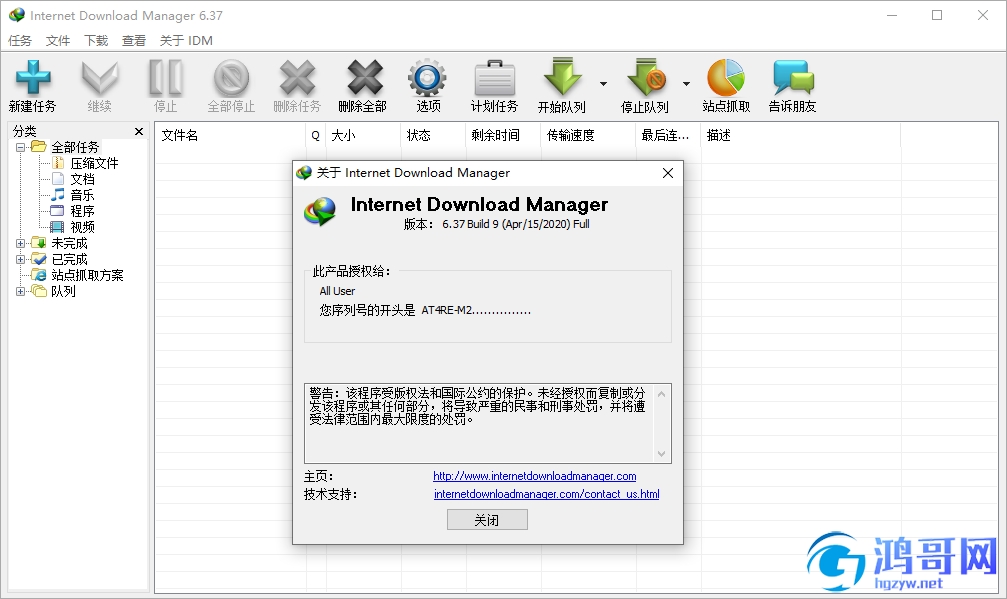Screen dimensions: 1007x599
Task: Select 已完成 category
Action: pyautogui.click(x=69, y=259)
